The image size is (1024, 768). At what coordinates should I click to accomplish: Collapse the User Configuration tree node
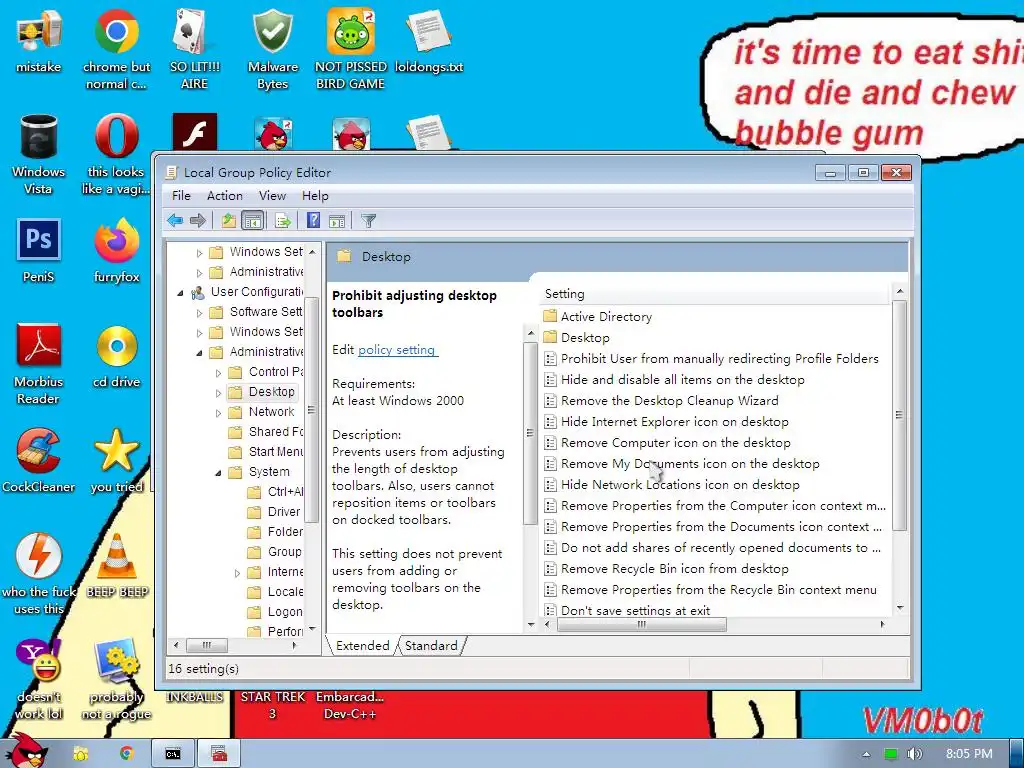tap(180, 293)
